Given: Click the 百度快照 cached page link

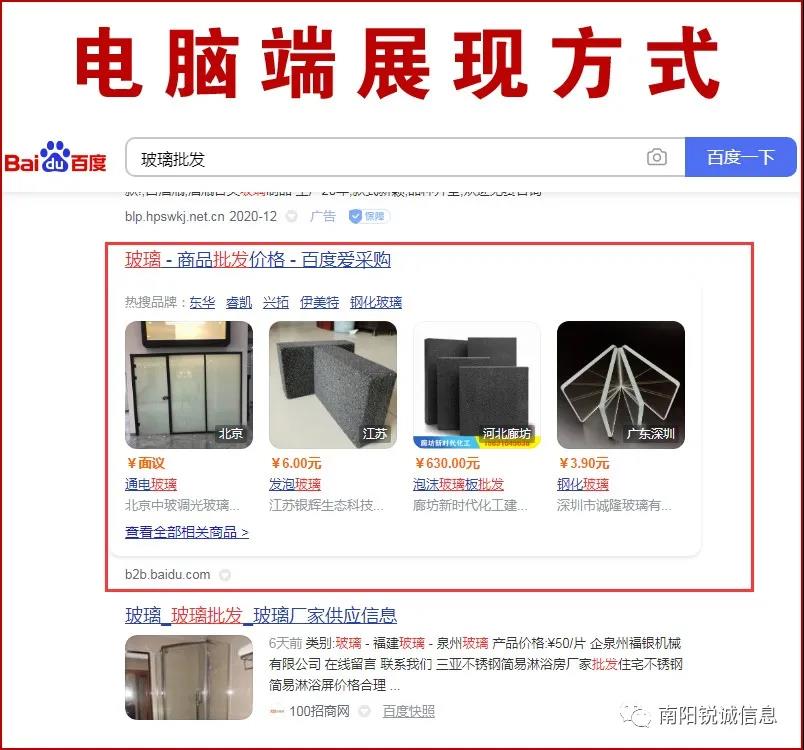Looking at the screenshot, I should (x=409, y=711).
